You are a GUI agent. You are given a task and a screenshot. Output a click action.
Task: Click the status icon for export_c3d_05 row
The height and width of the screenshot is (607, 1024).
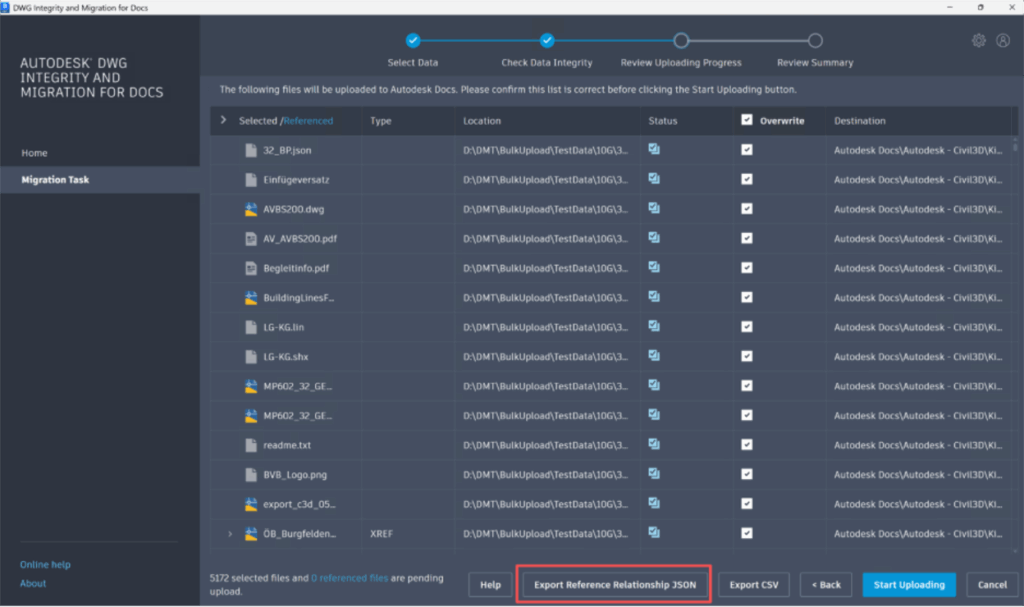tap(654, 503)
